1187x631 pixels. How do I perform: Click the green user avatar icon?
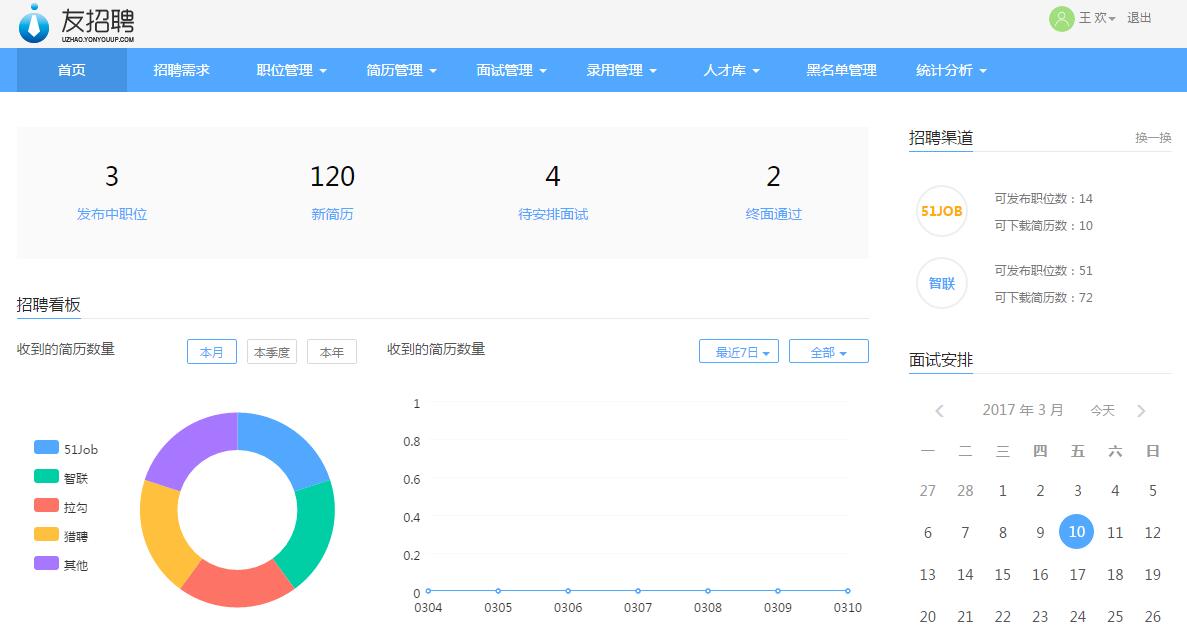click(x=1061, y=18)
